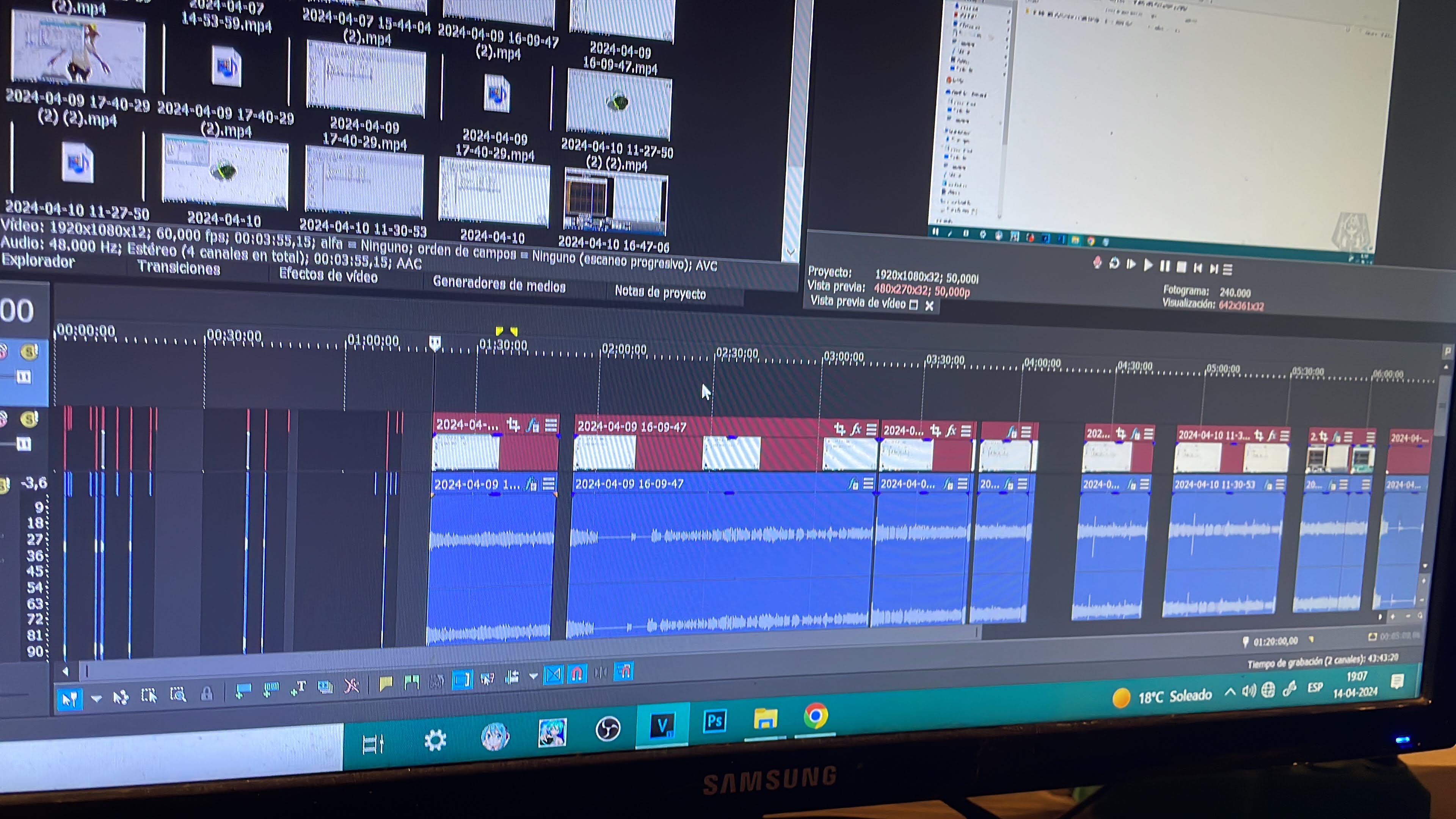Open the preview transport more menu
The image size is (1456, 819).
(x=1228, y=270)
